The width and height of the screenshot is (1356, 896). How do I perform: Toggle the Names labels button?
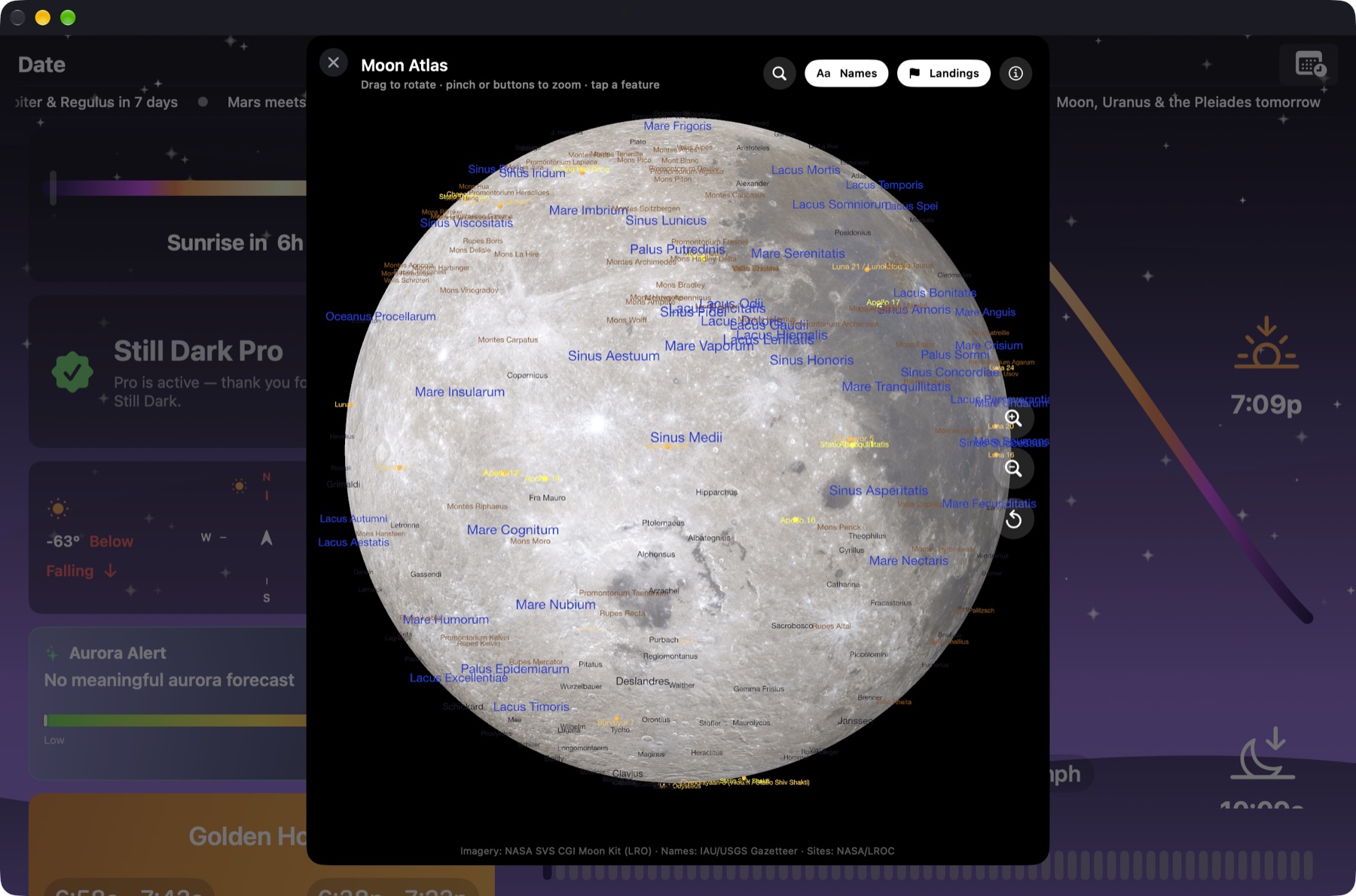[847, 73]
